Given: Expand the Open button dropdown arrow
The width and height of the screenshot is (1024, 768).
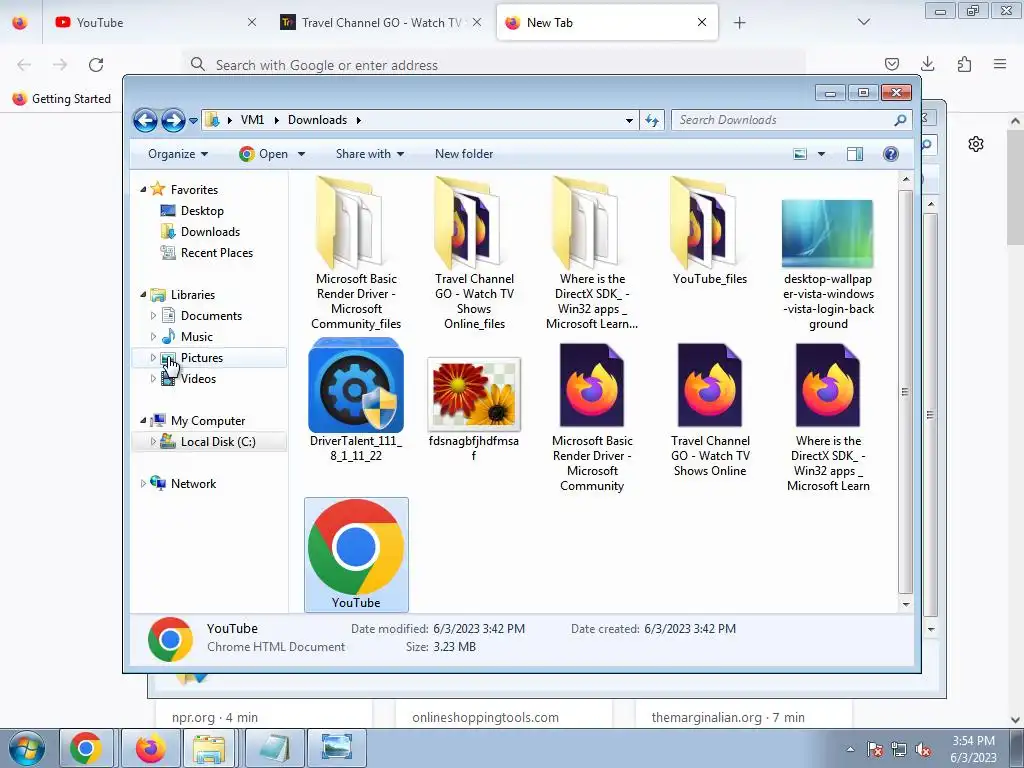Looking at the screenshot, I should click(301, 154).
